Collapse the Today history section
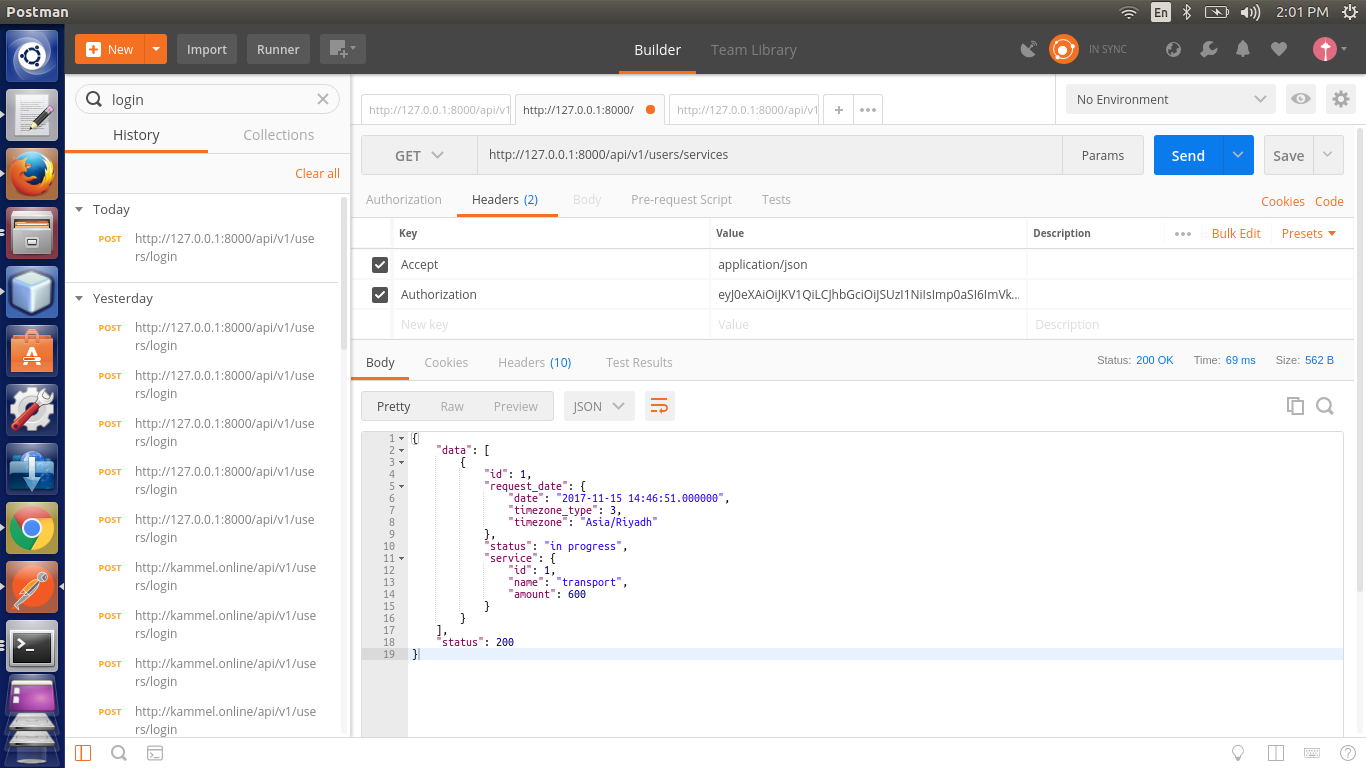The image size is (1366, 768). [x=80, y=209]
